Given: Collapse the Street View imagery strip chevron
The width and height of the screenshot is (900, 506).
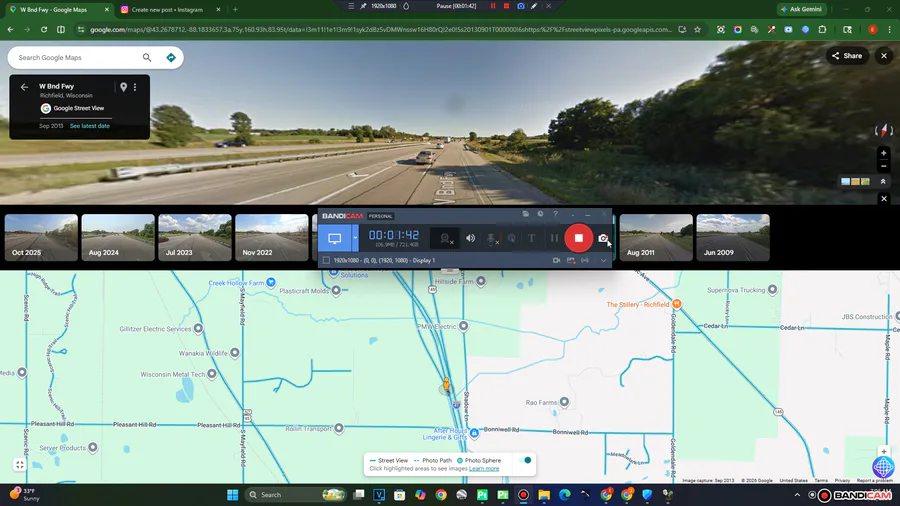Looking at the screenshot, I should [883, 181].
